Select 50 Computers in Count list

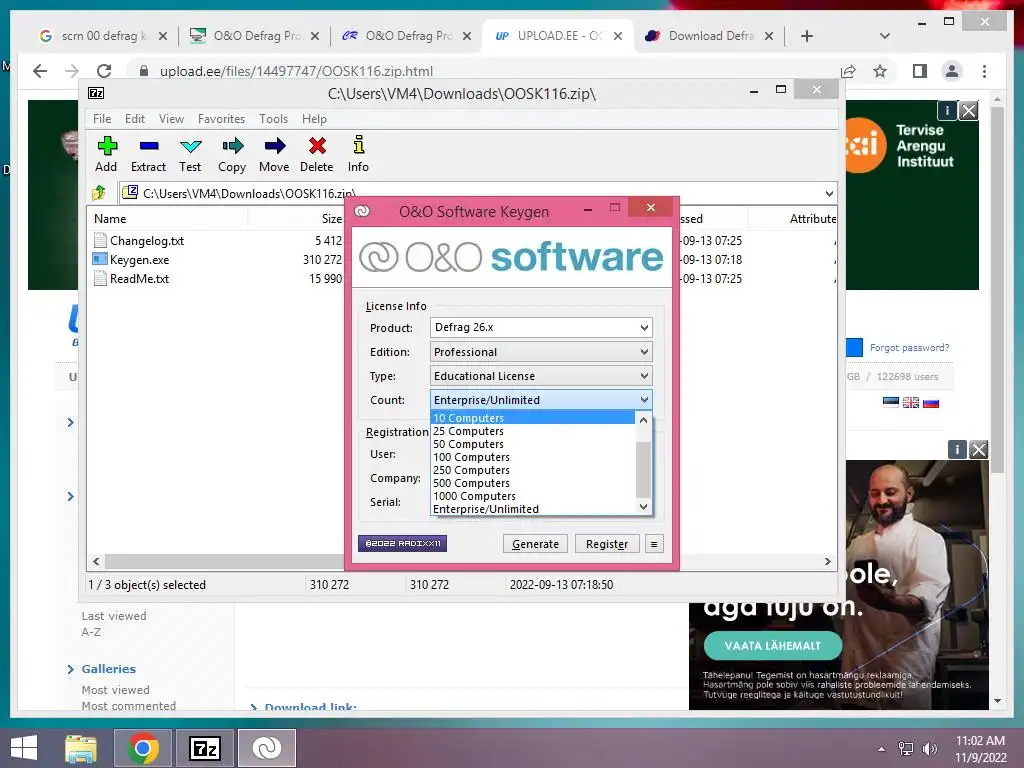532,444
